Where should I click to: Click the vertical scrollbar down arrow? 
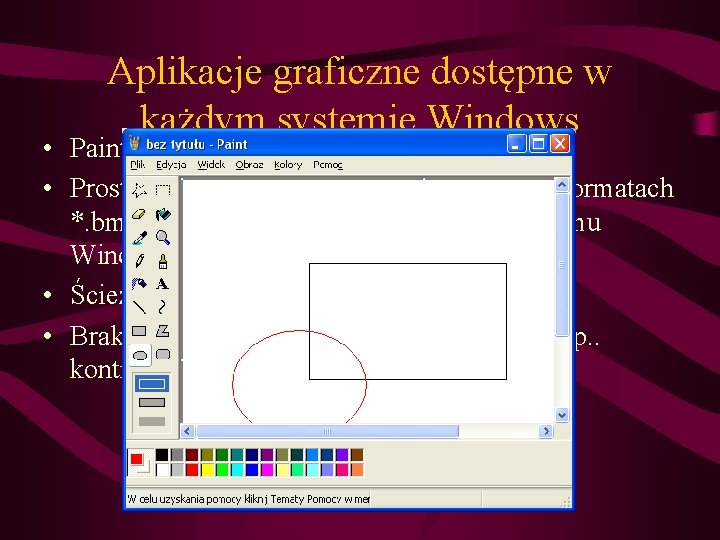tap(562, 415)
